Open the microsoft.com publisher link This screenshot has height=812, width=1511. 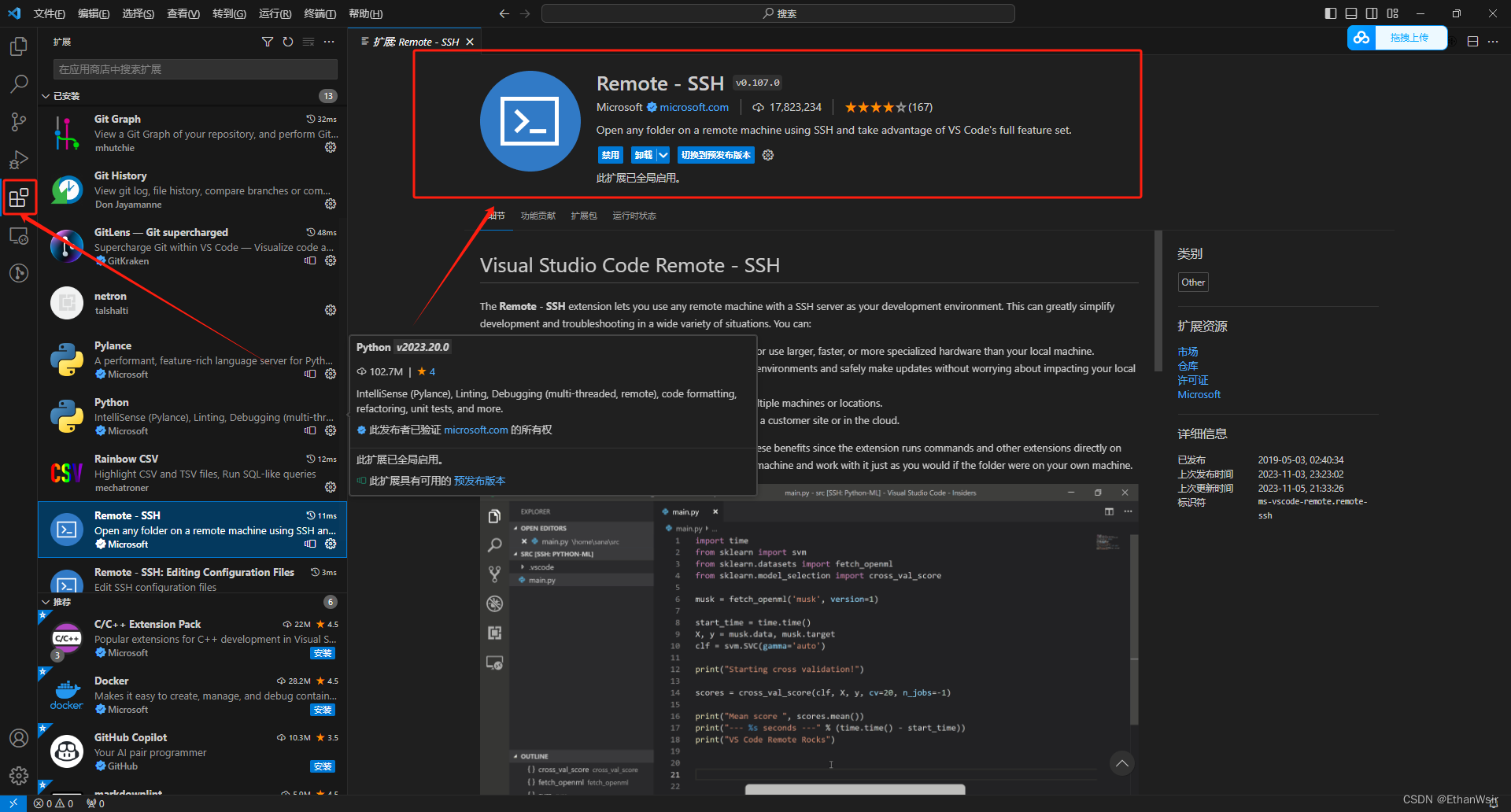(x=694, y=107)
